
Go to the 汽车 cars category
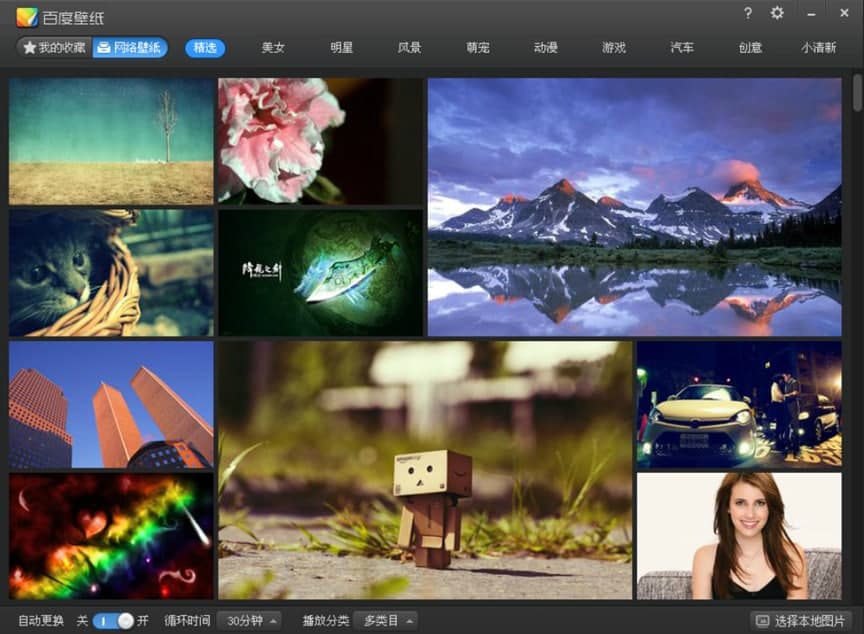point(682,48)
